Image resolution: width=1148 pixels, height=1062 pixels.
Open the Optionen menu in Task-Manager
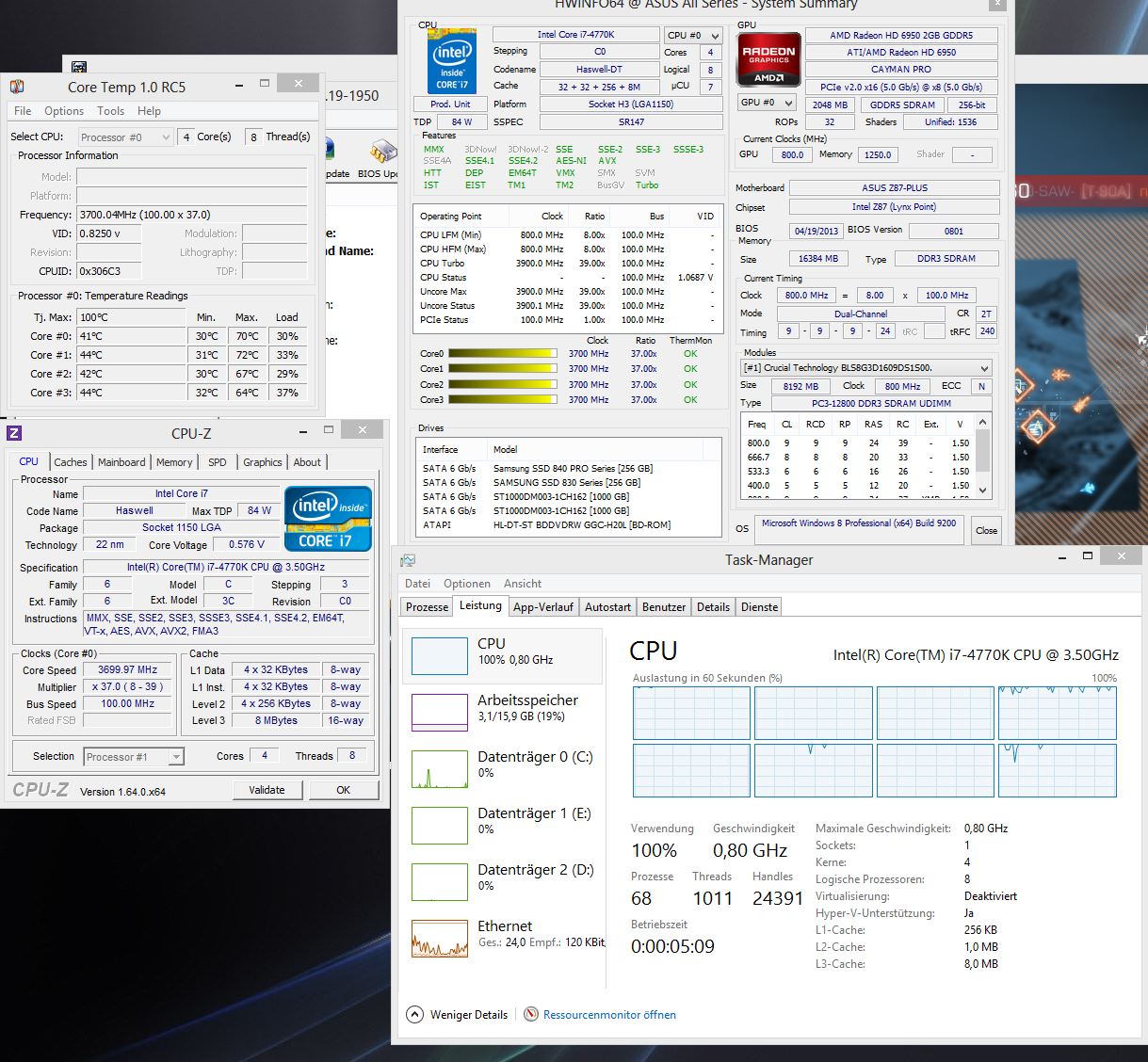click(x=467, y=584)
